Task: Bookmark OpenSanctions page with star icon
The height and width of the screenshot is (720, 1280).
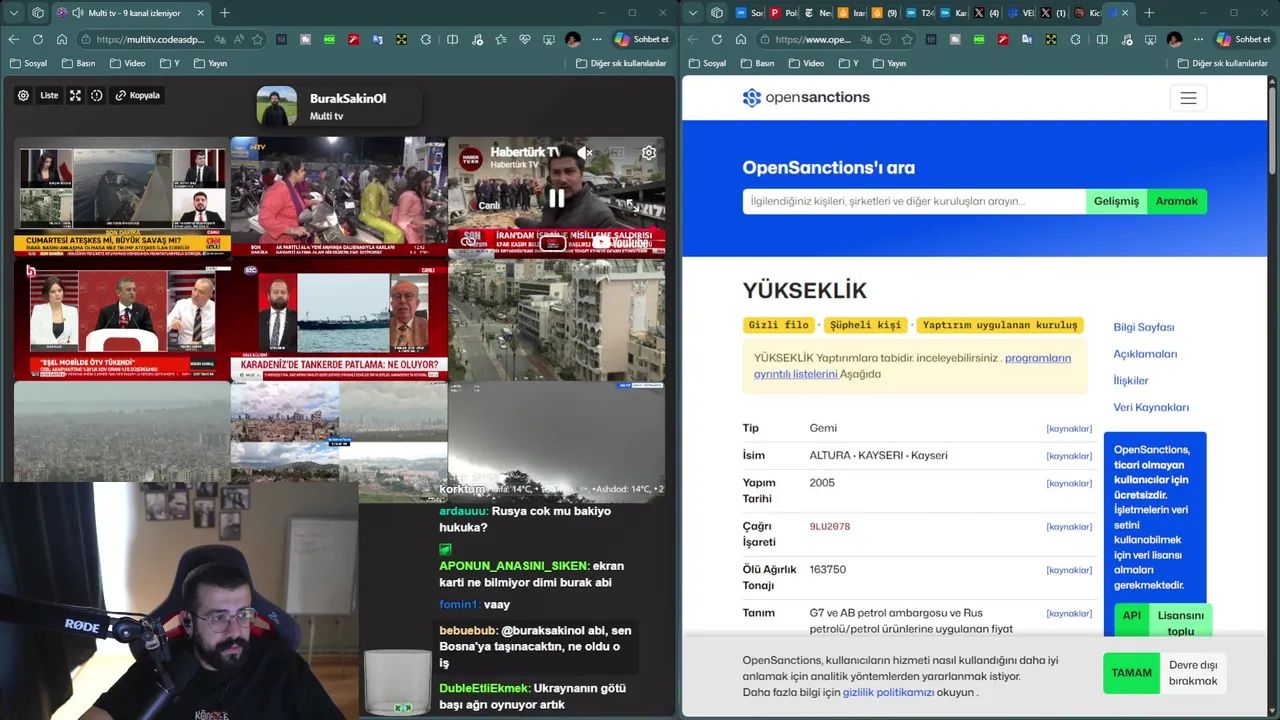Action: 907,39
